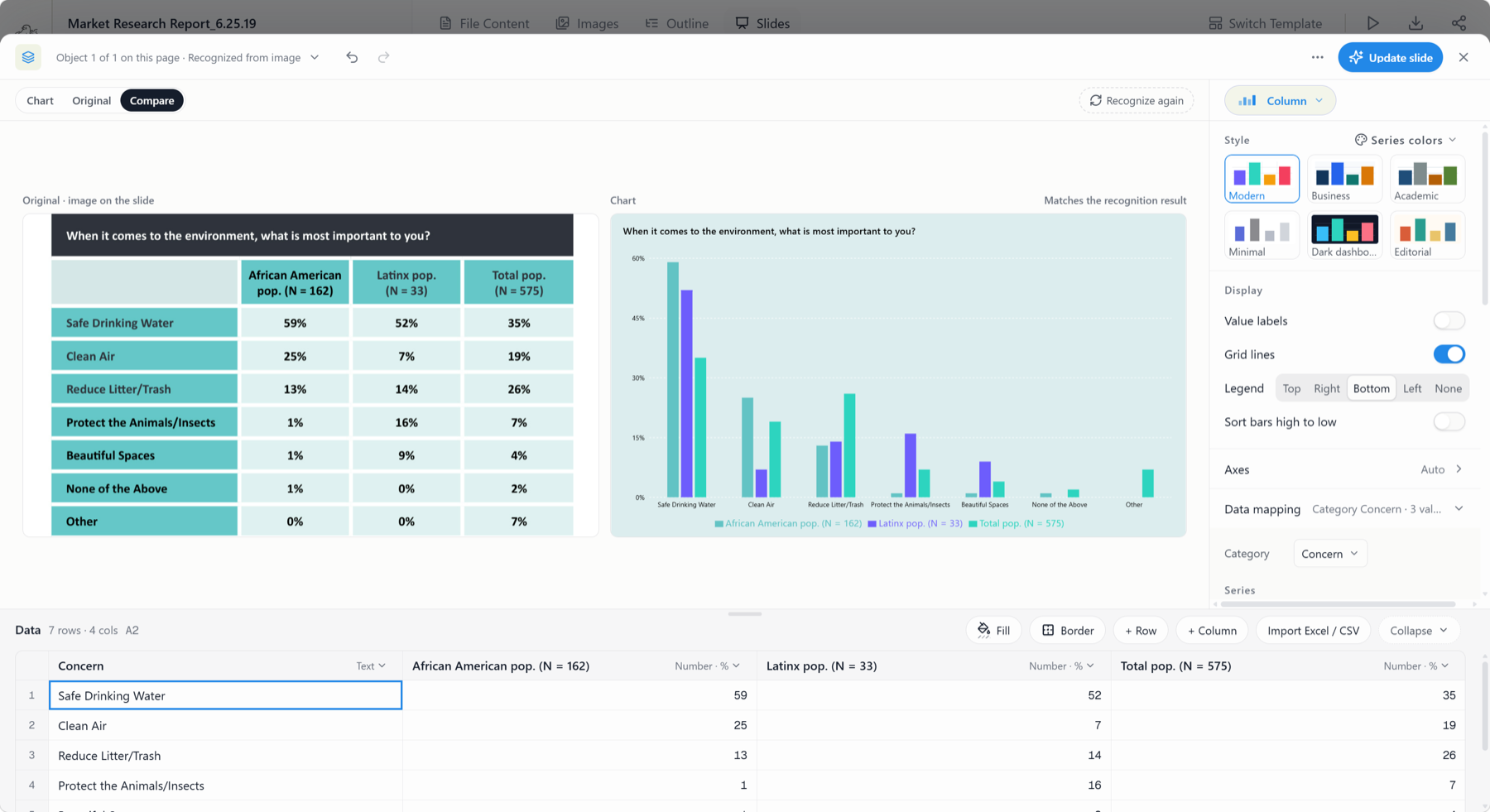Expand the Axes Auto settings
The width and height of the screenshot is (1490, 812).
[x=1441, y=469]
